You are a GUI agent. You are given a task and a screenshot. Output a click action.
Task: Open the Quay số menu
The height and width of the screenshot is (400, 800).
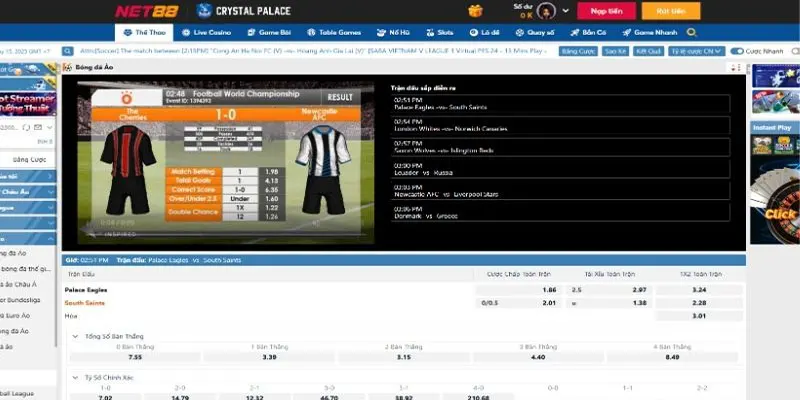pos(534,32)
